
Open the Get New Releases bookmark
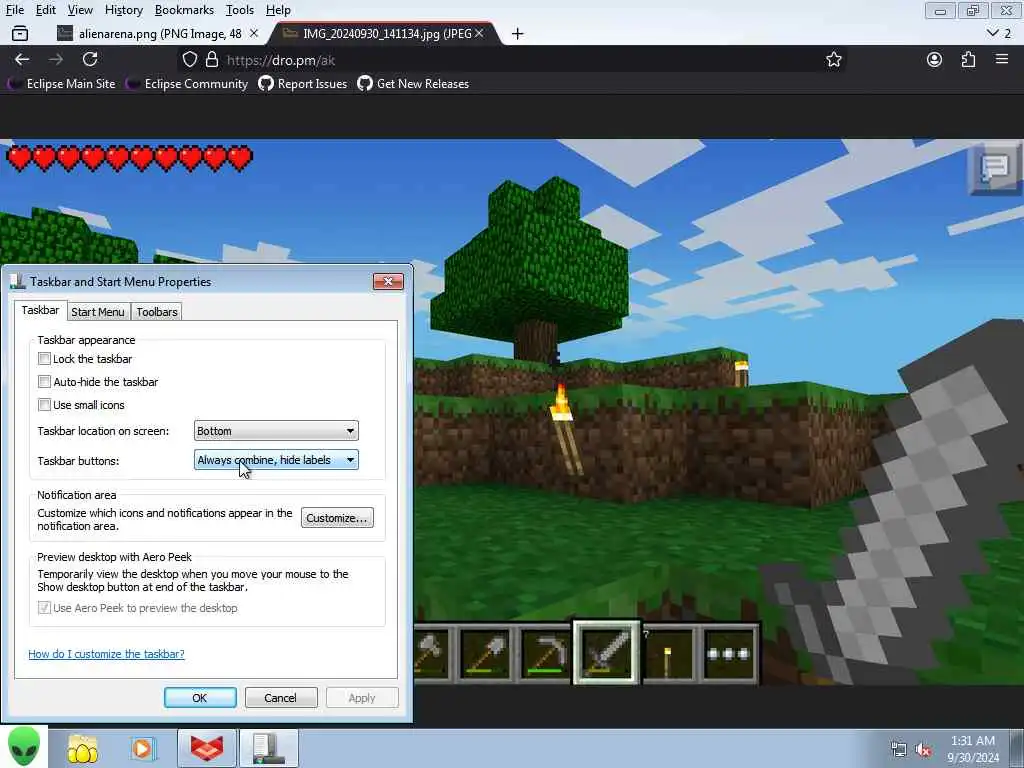tap(413, 84)
